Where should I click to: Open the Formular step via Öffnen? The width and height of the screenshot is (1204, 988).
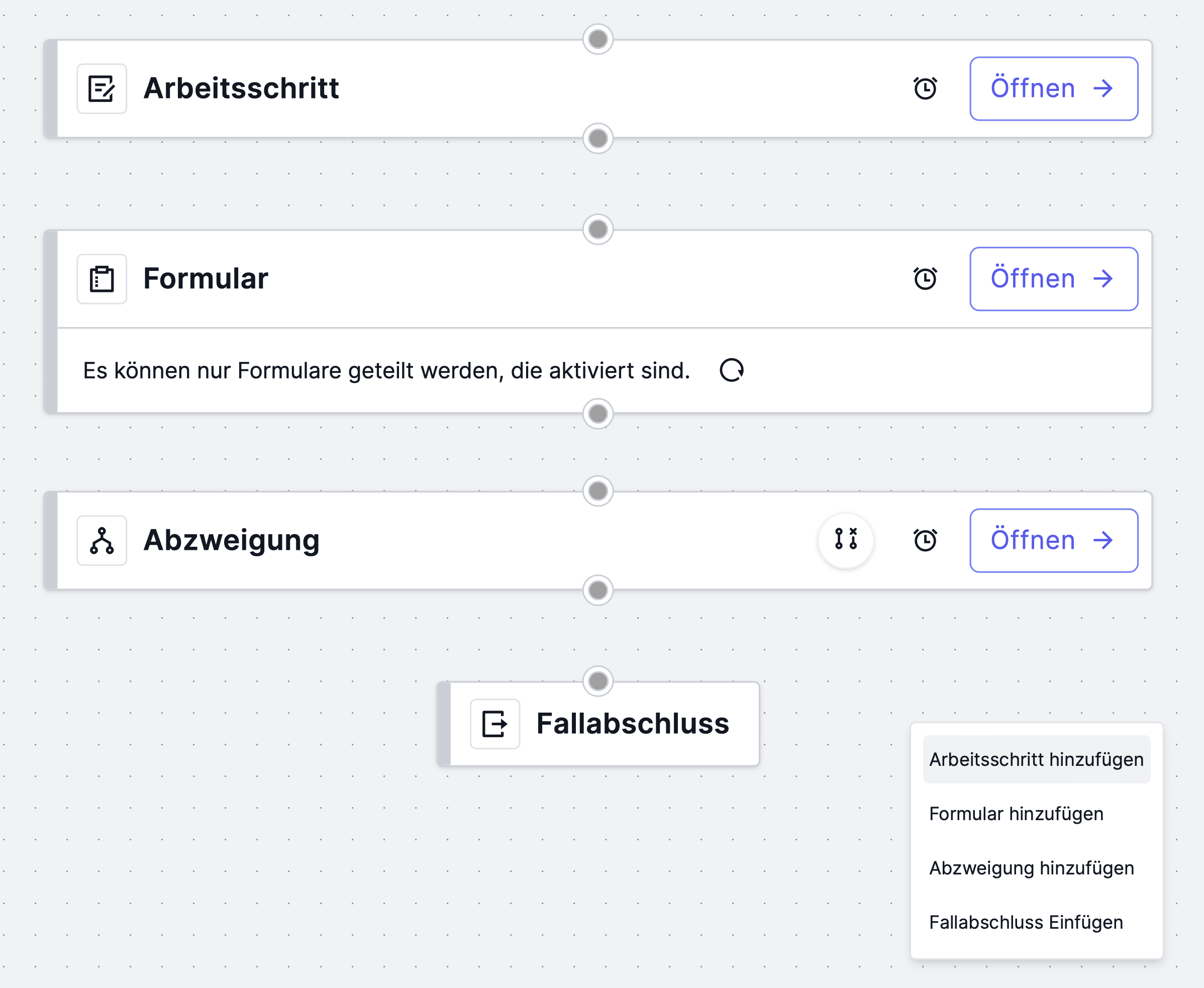click(x=1054, y=279)
